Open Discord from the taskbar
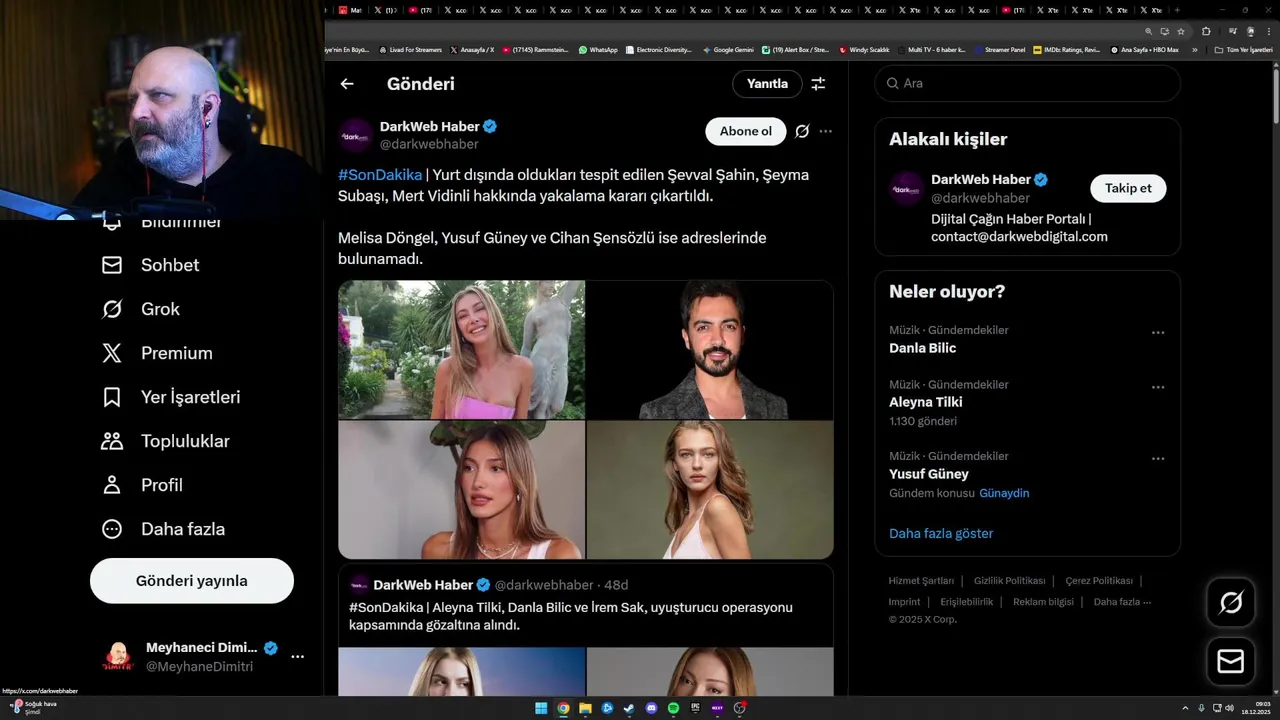The width and height of the screenshot is (1280, 720). tap(651, 708)
